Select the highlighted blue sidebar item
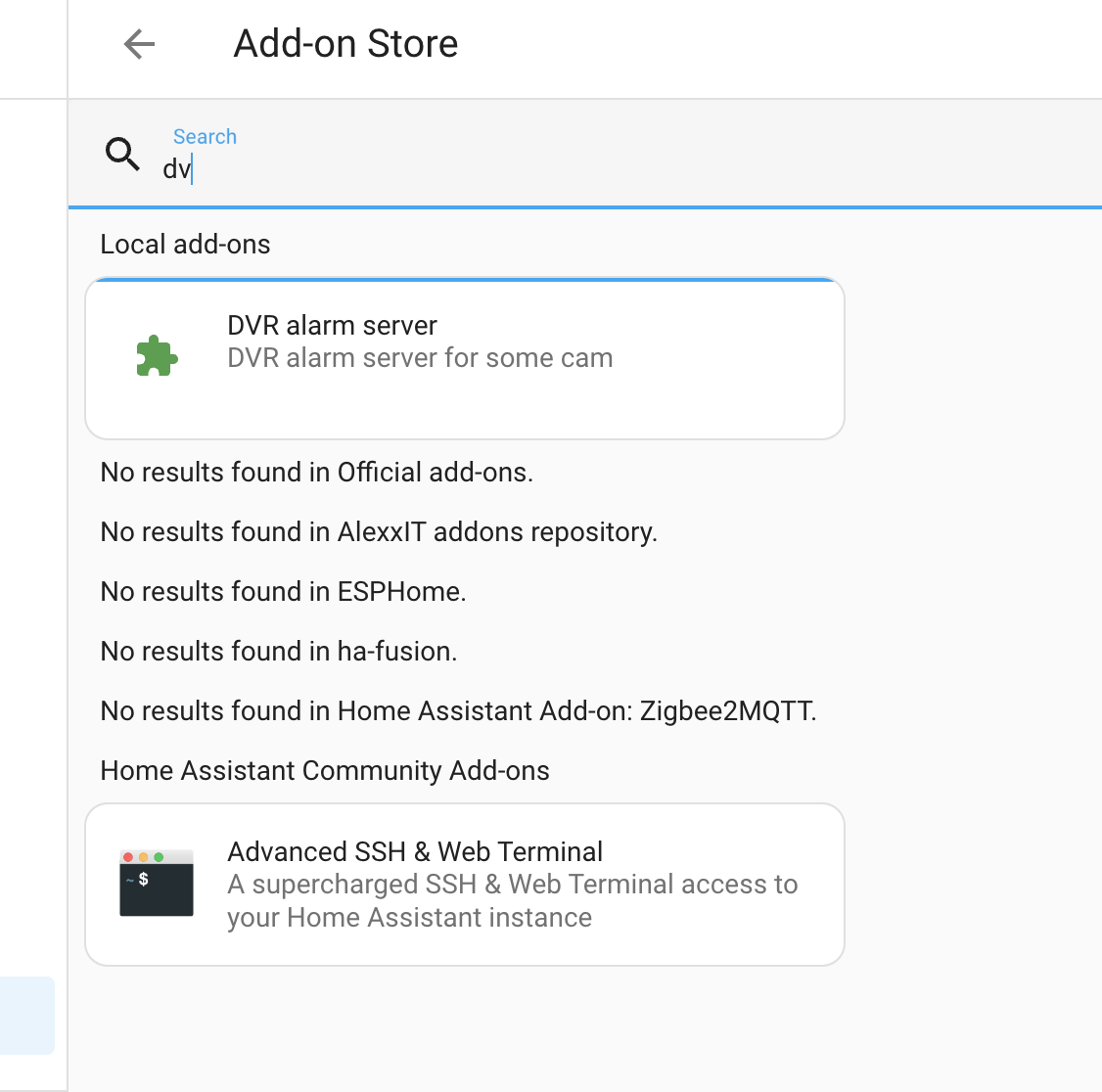 pos(26,1015)
